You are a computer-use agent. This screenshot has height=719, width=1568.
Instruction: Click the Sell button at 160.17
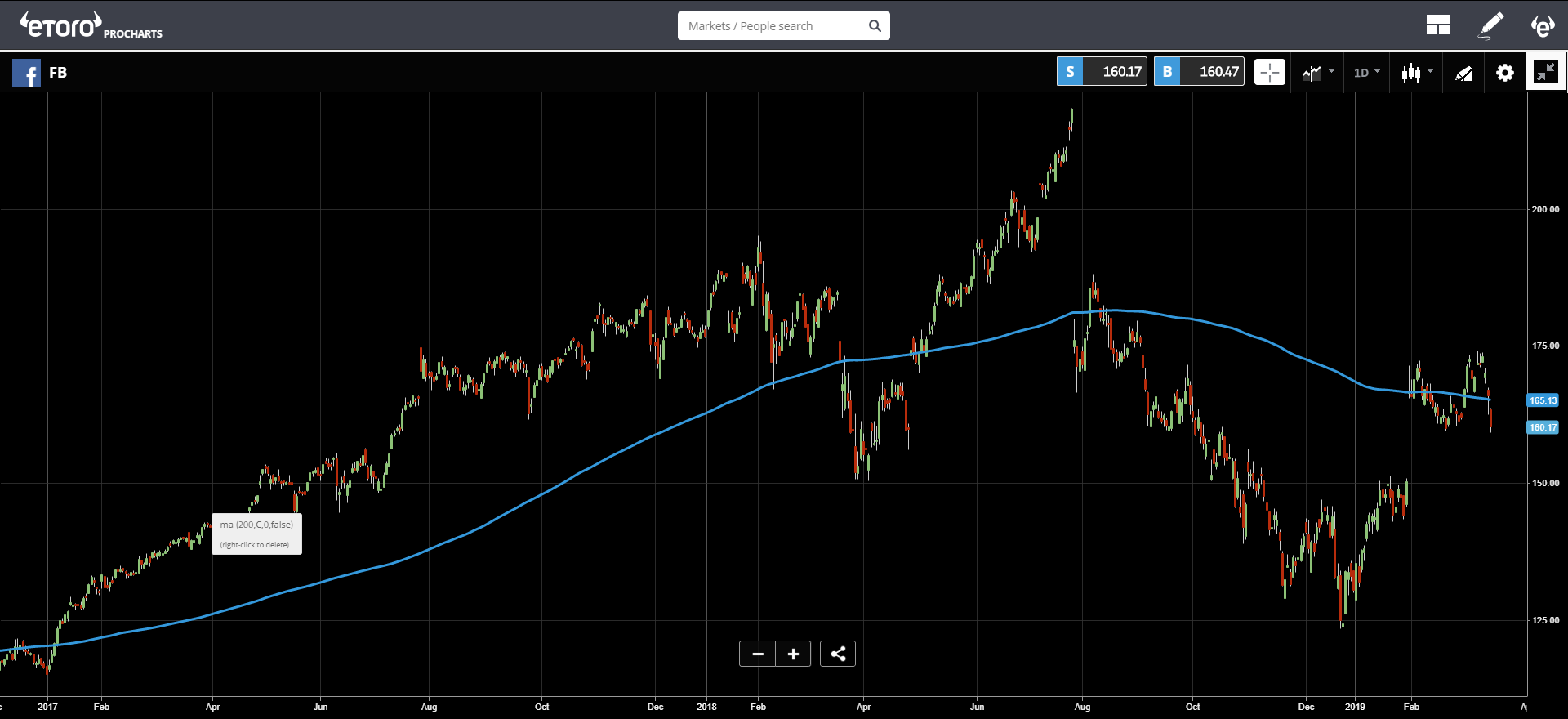1102,72
